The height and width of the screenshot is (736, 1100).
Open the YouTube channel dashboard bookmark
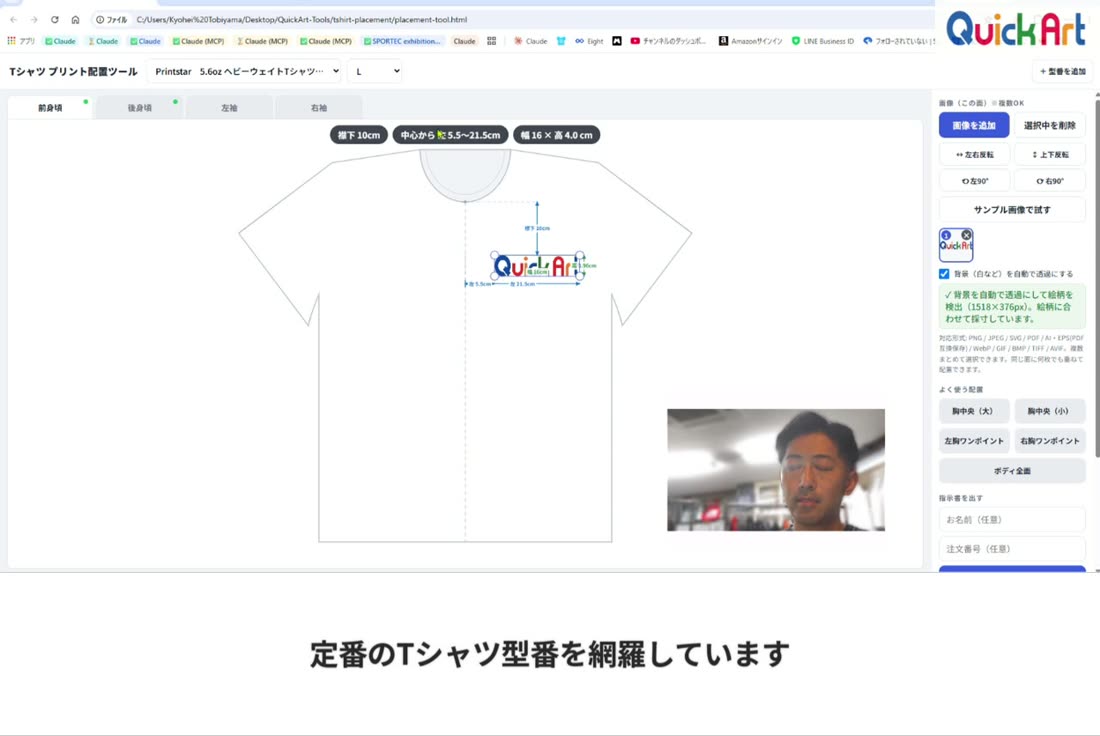coord(668,41)
